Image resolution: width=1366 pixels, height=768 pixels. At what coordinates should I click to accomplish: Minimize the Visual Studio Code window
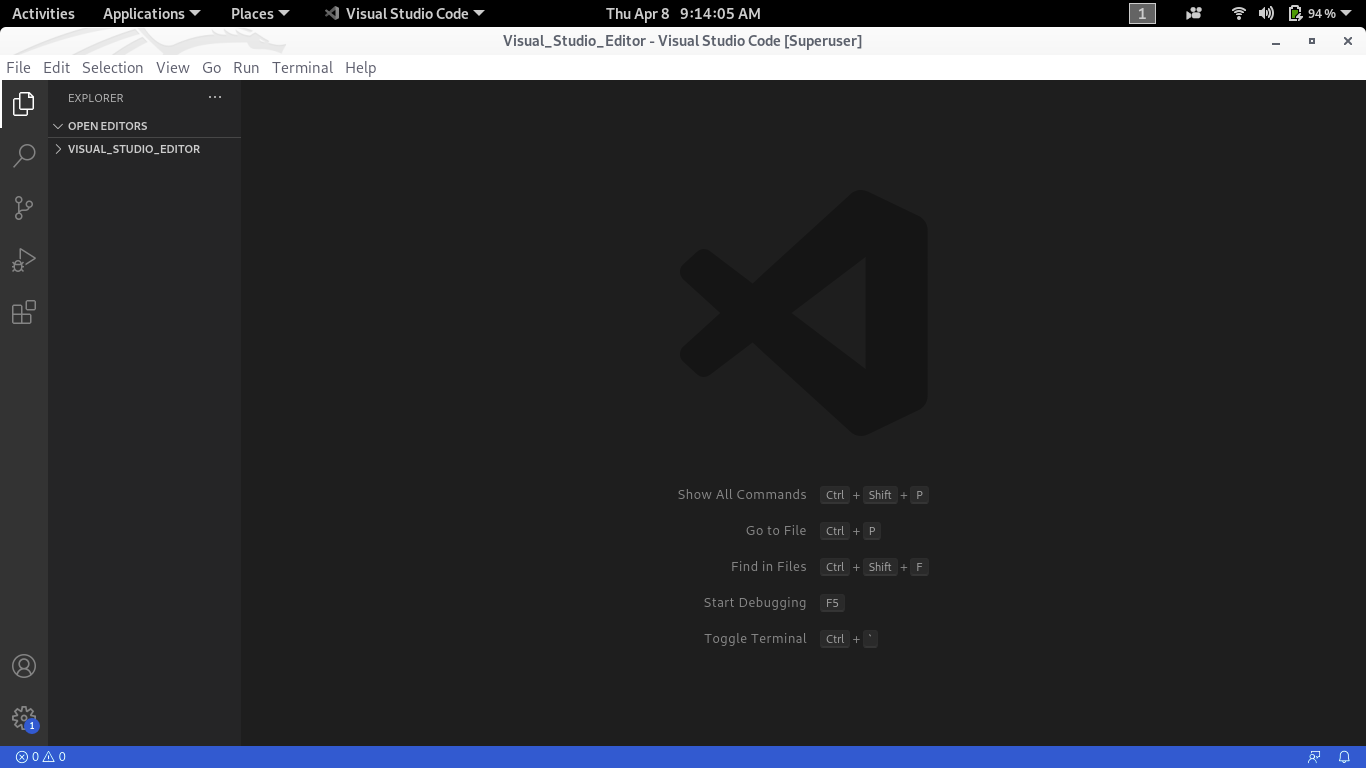[1276, 41]
